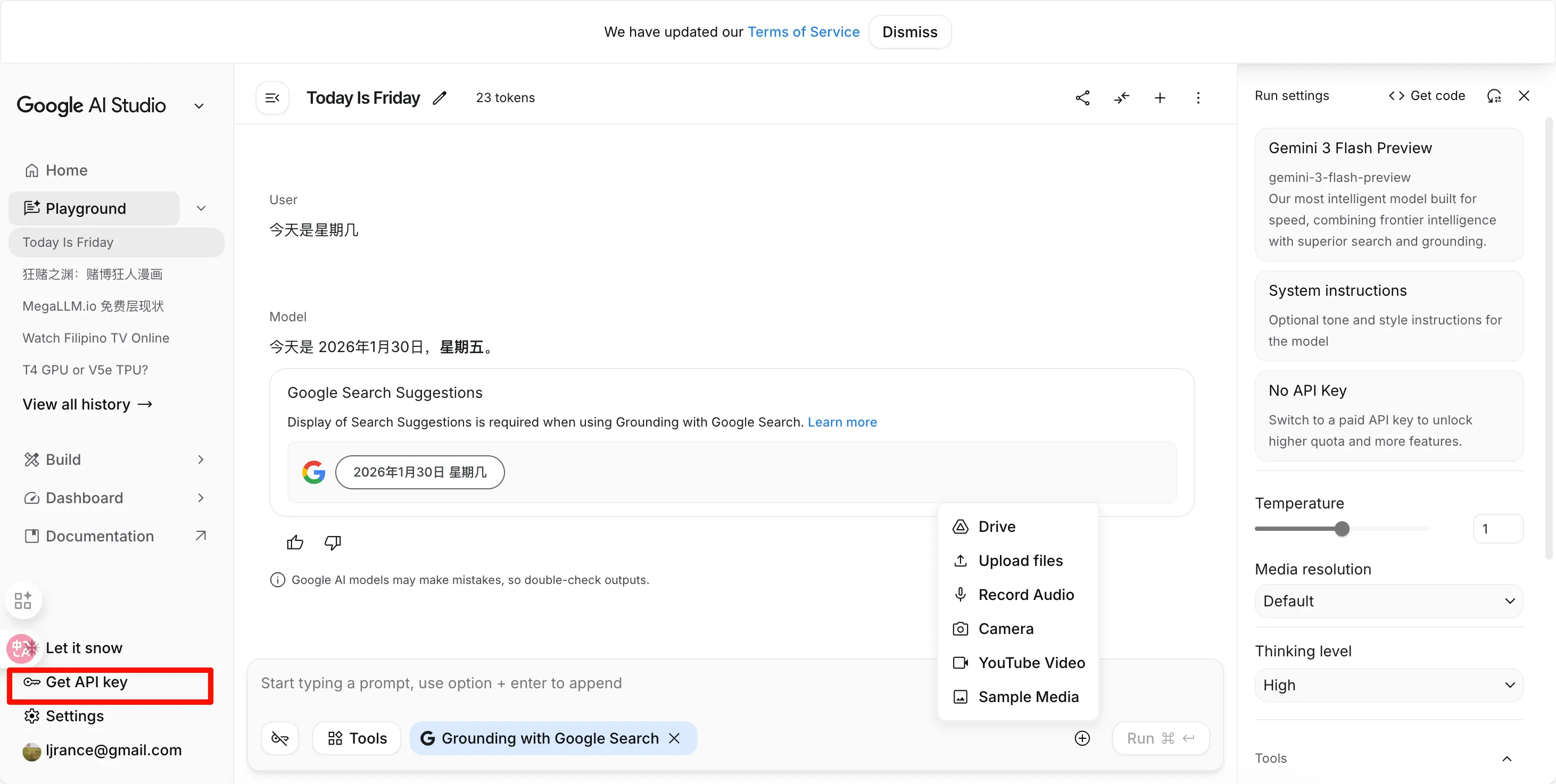Edit the title with pencil icon
Viewport: 1556px width, 784px height.
click(440, 98)
